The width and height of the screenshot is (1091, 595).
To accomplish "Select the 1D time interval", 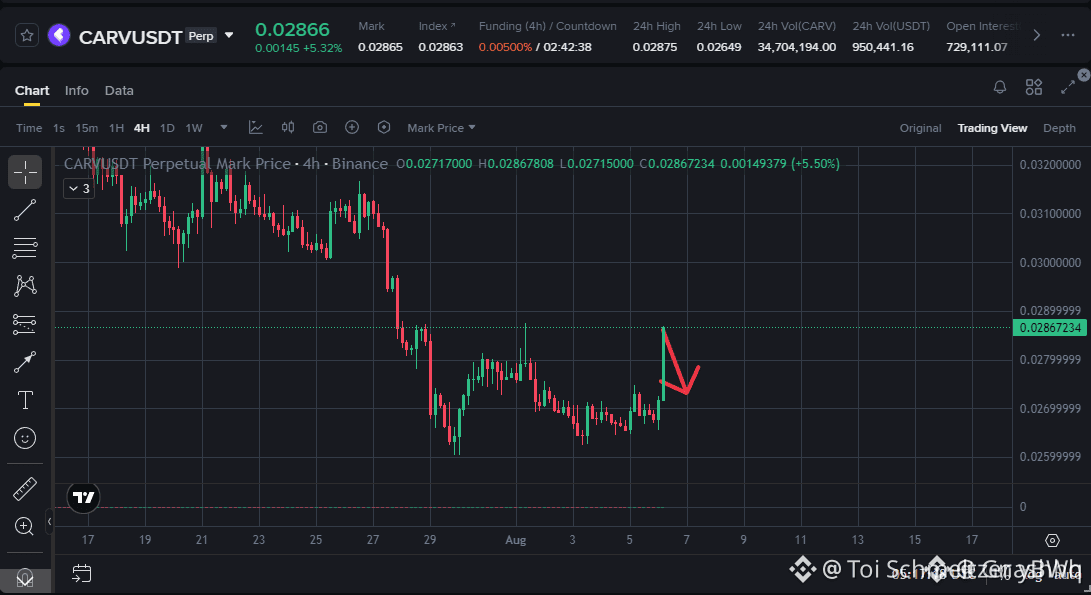I will (167, 128).
